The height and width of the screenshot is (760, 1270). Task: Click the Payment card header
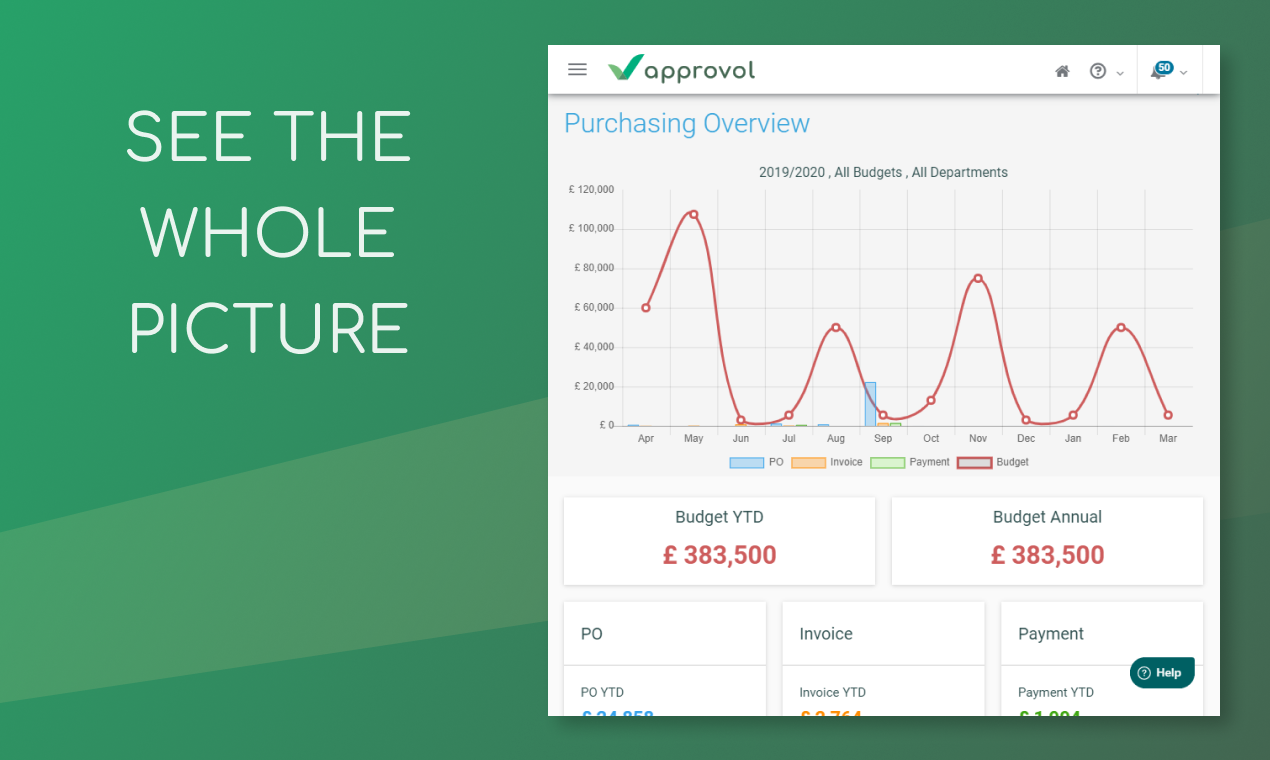[1102, 634]
